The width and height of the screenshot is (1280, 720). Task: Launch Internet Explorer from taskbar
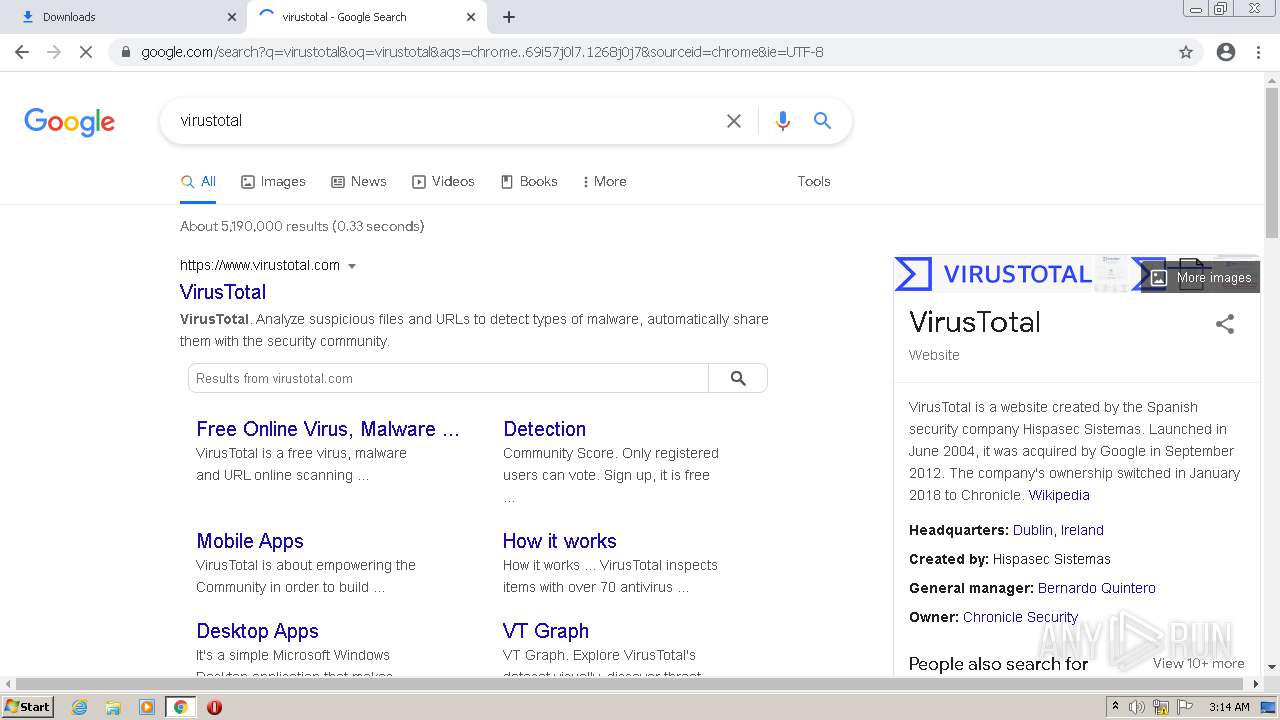click(x=79, y=707)
